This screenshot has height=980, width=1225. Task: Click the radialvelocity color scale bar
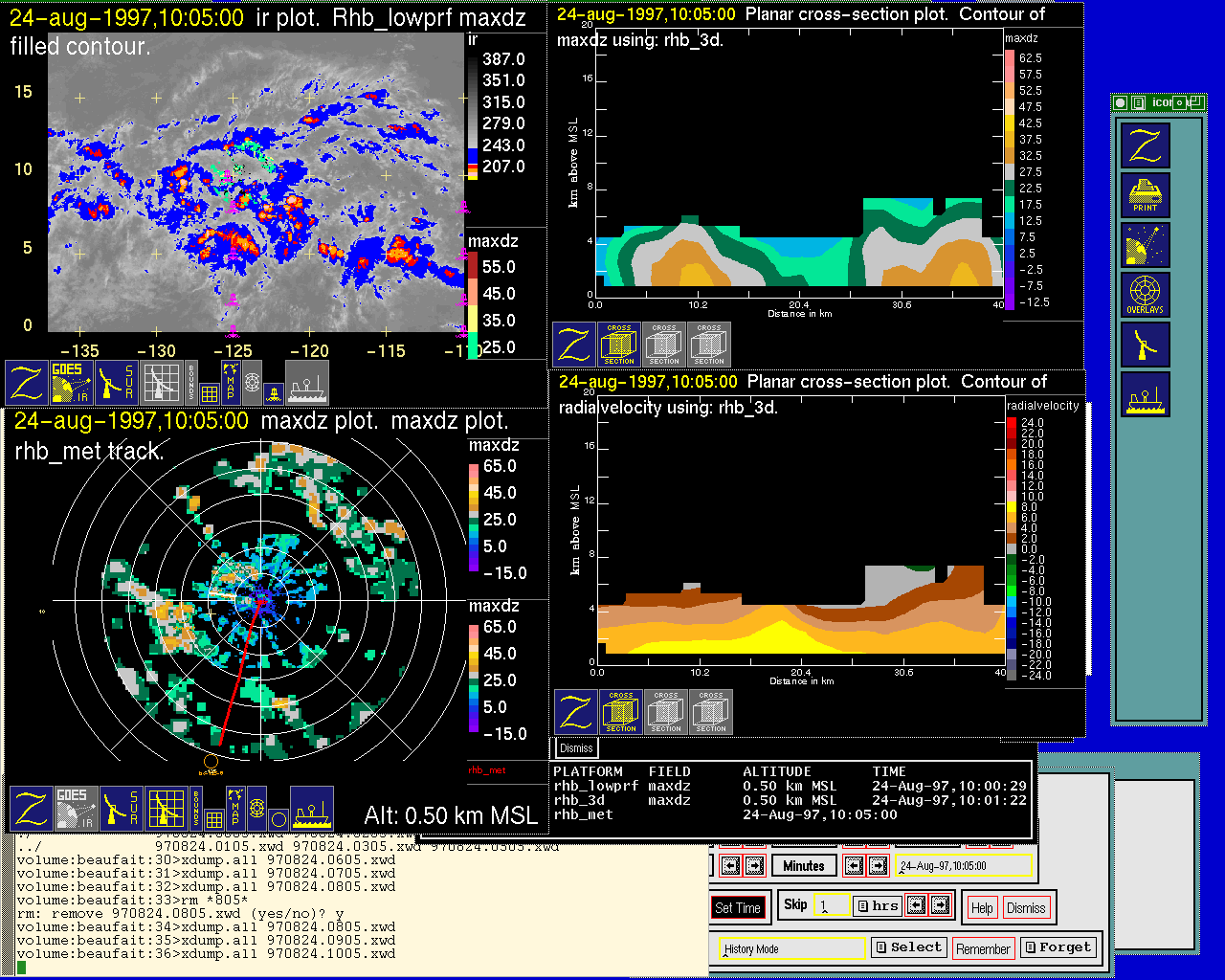coord(1012,548)
